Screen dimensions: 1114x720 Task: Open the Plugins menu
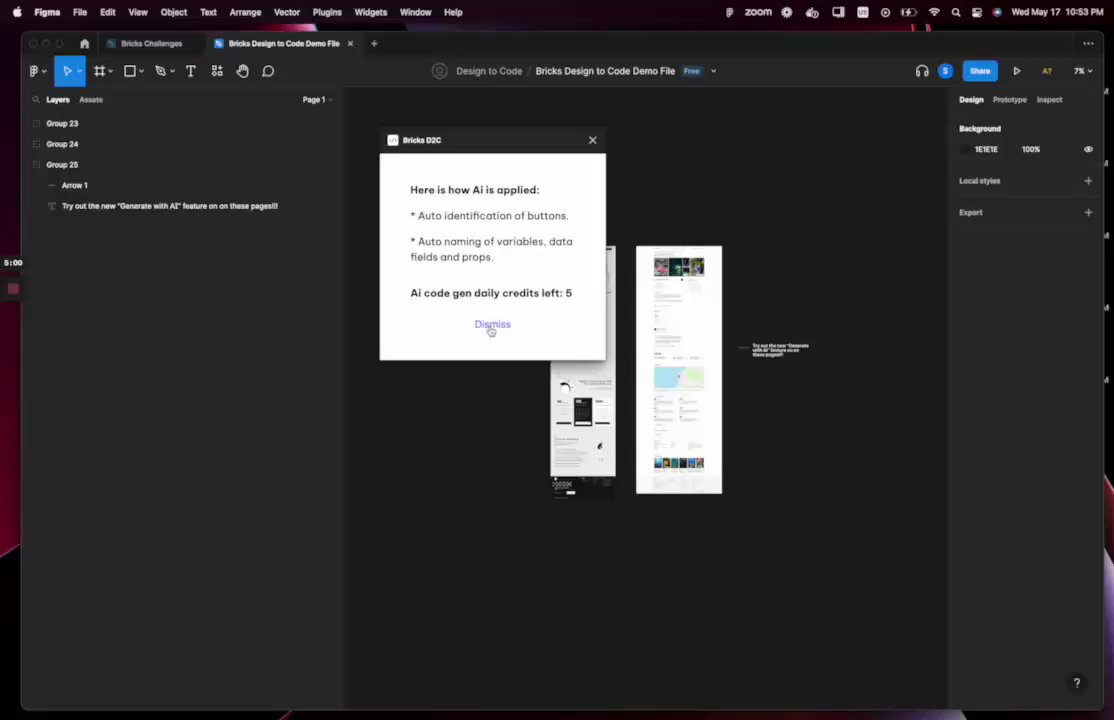[x=327, y=12]
